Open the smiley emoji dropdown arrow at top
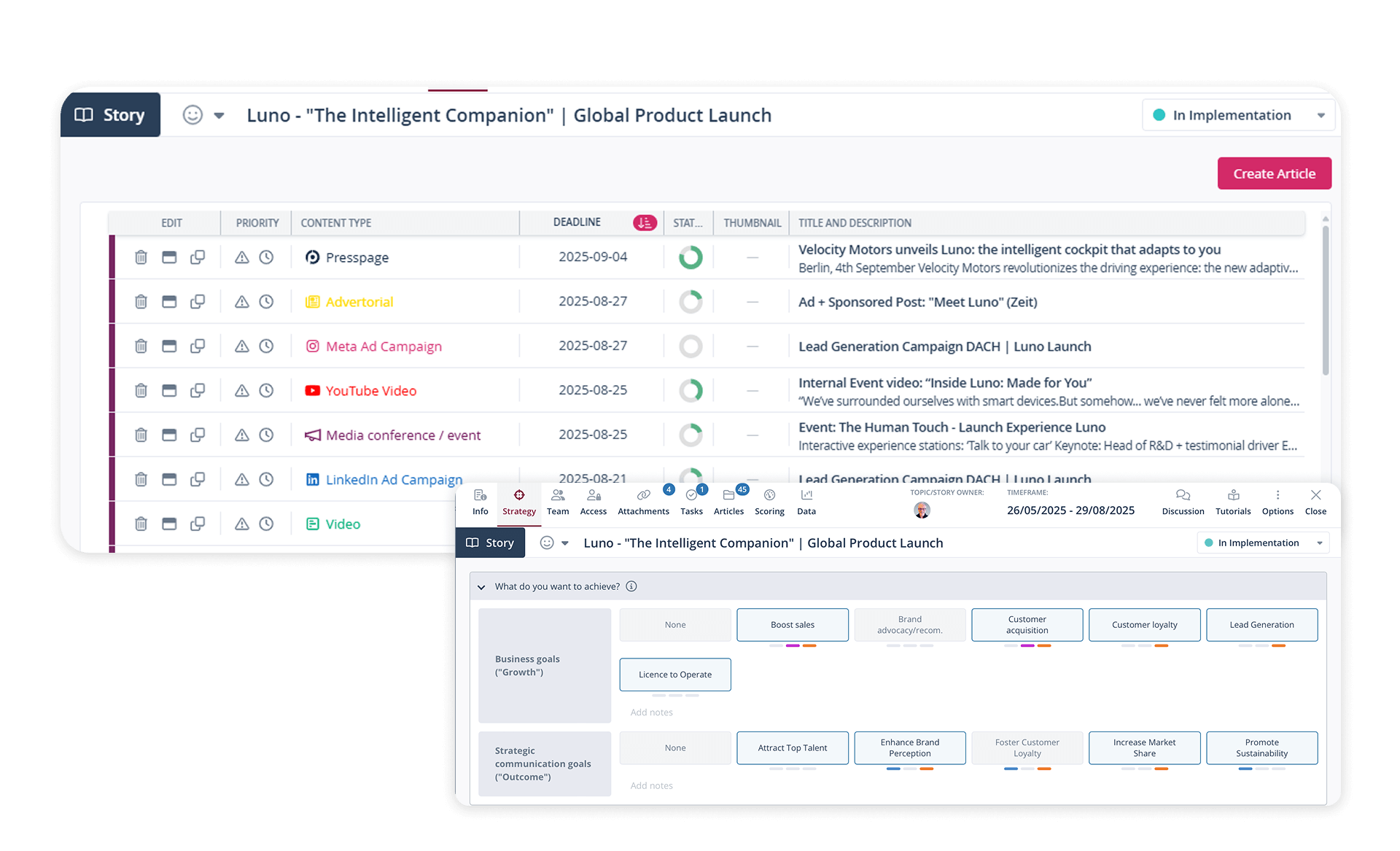 coord(219,116)
